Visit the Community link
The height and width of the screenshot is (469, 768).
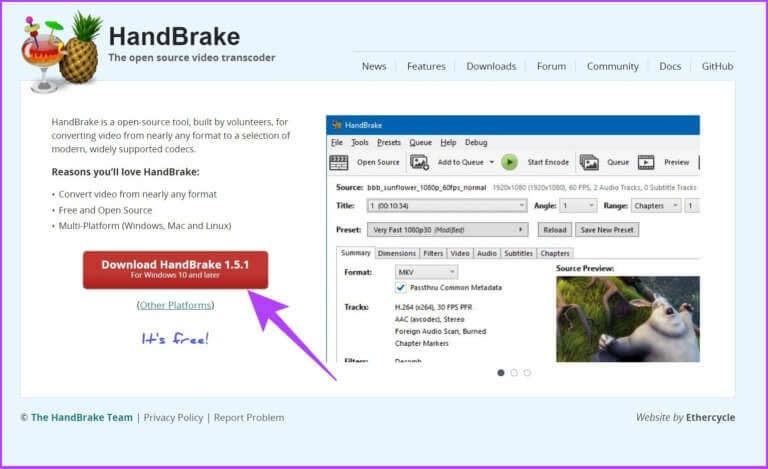[x=612, y=66]
